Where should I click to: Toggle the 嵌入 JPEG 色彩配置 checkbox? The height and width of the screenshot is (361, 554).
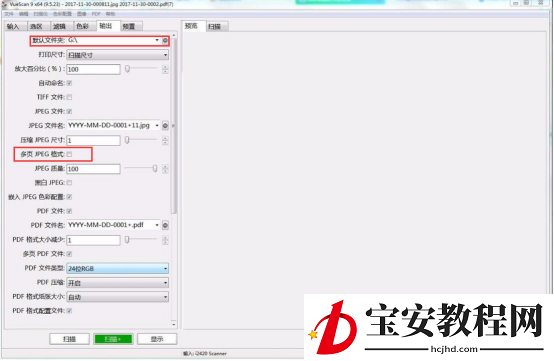69,197
